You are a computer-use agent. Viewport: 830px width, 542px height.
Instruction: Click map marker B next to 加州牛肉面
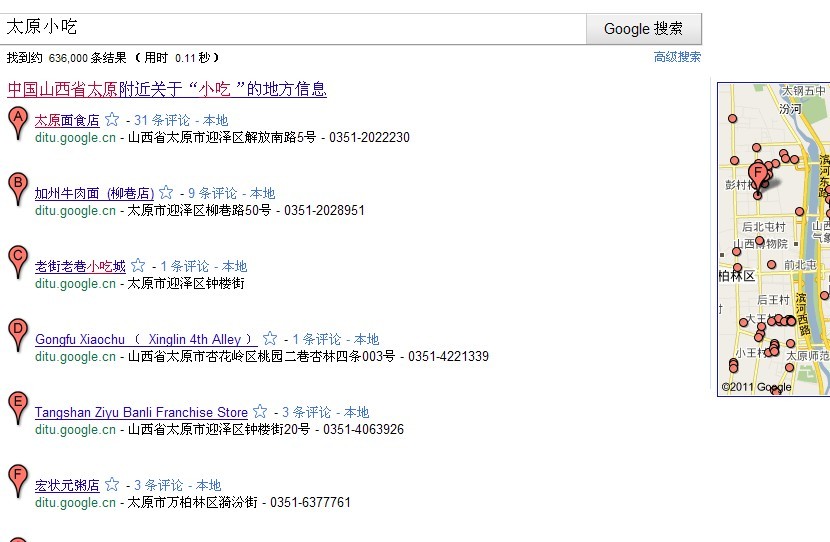point(18,188)
